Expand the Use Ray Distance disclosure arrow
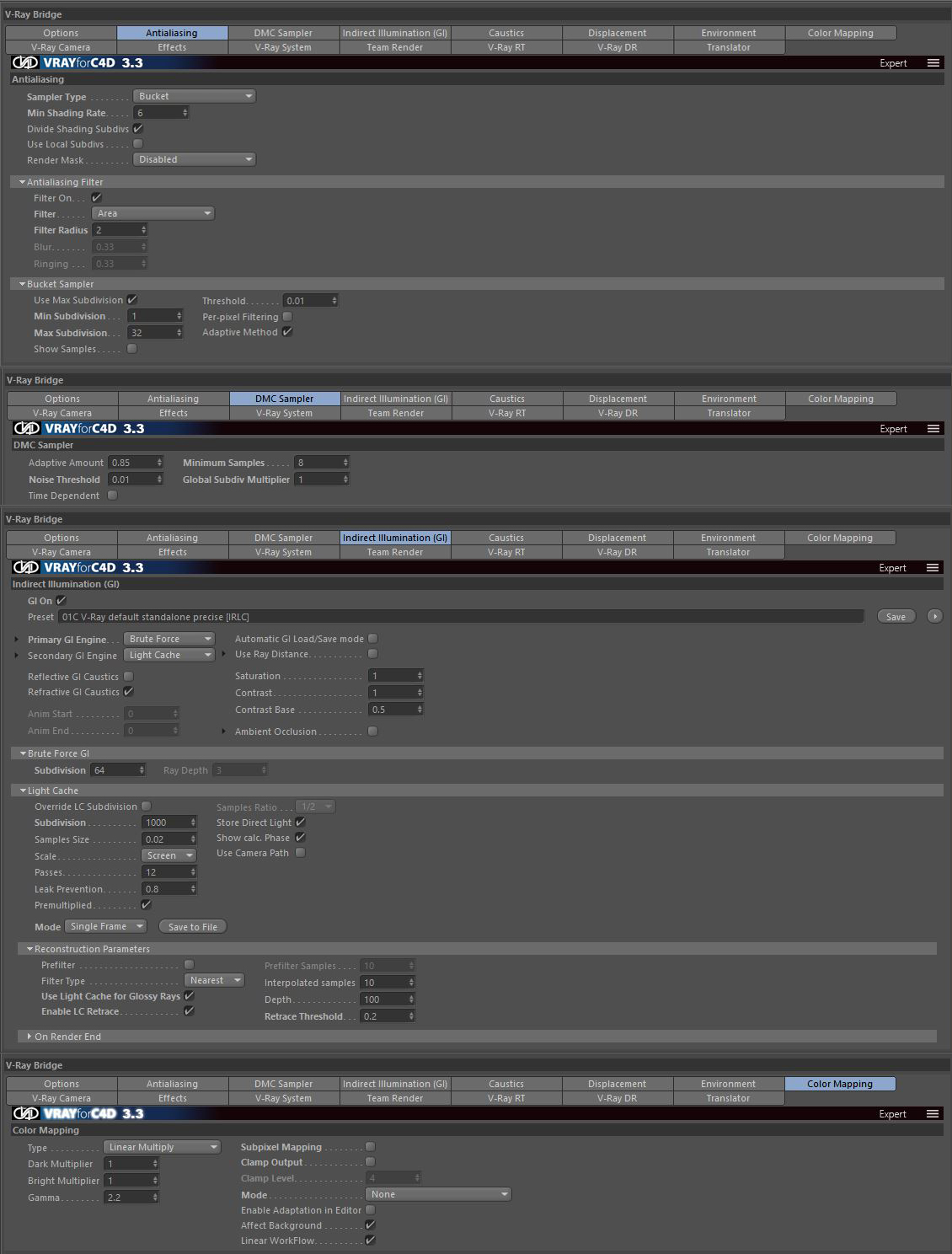The height and width of the screenshot is (1254, 952). (223, 654)
